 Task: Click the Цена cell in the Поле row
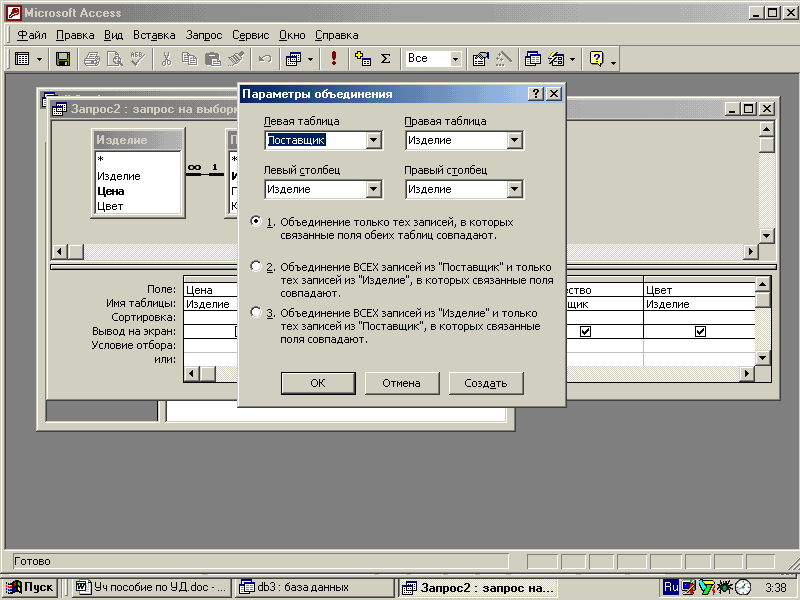(211, 290)
